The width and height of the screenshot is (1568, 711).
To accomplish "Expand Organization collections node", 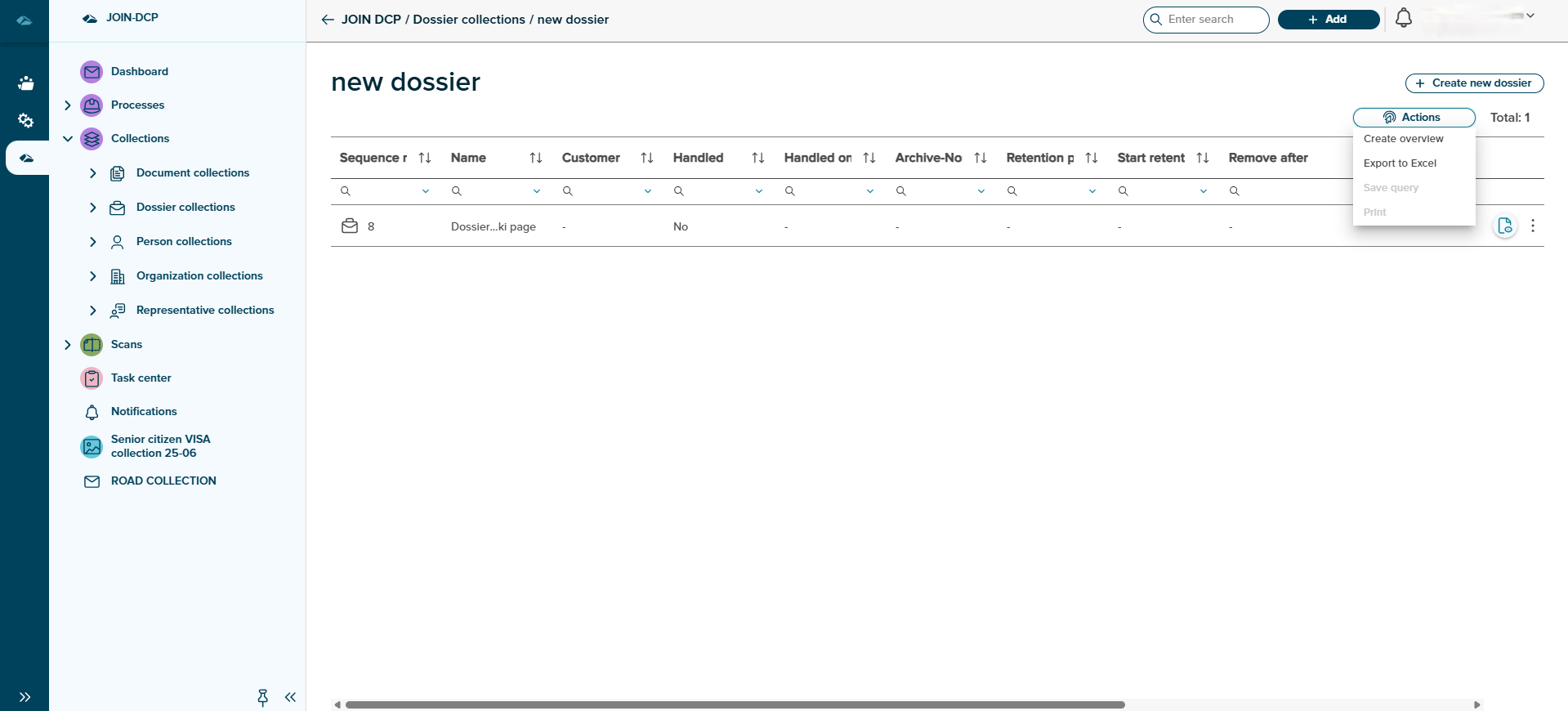I will (92, 276).
